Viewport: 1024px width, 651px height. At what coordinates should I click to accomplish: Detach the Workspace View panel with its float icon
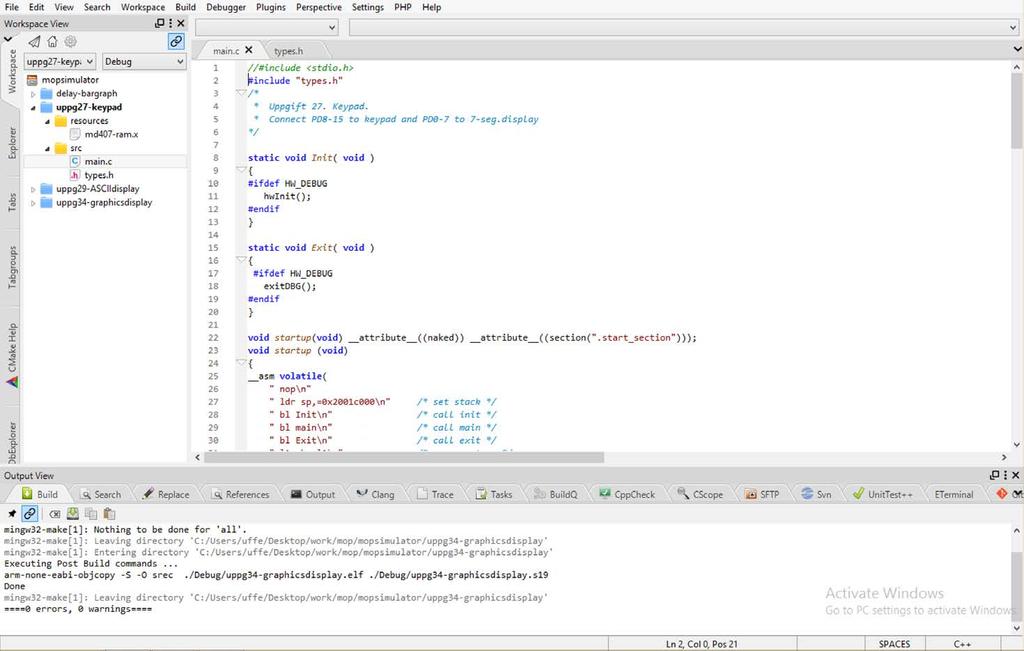pyautogui.click(x=159, y=23)
